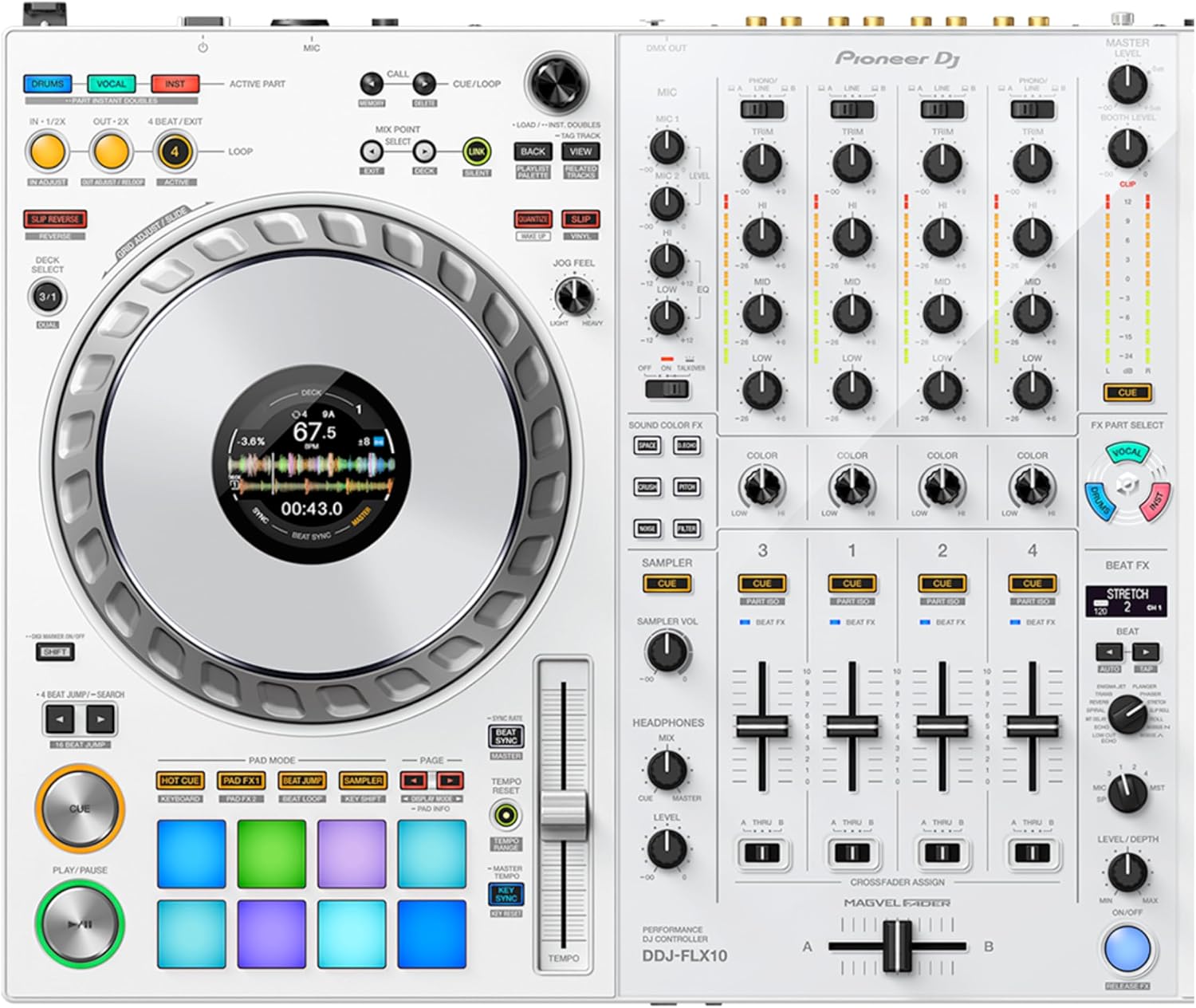Hit the green PLAY/PAUSE button

(80, 923)
